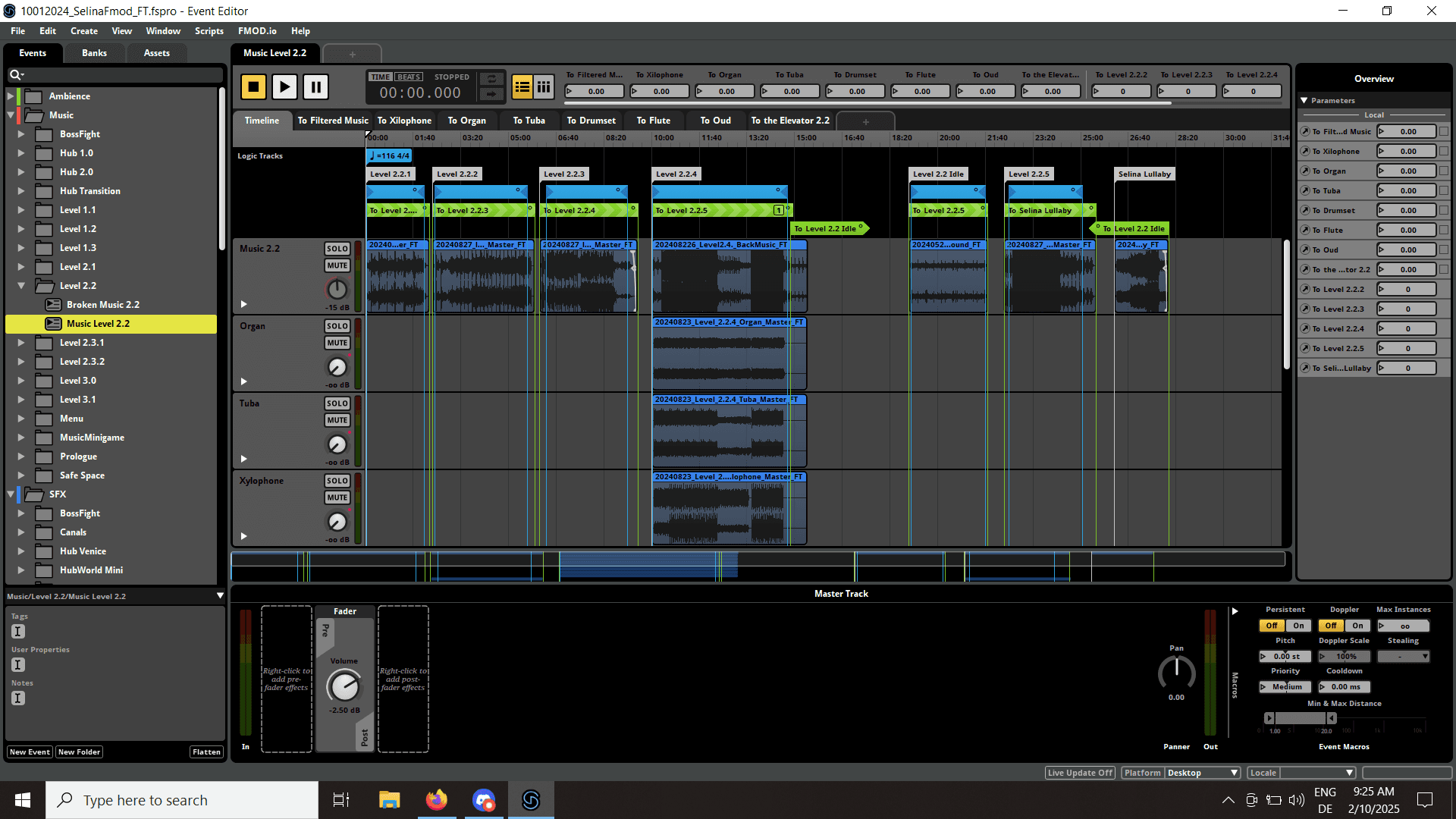
Task: Collapse the Parameters section in Overview
Action: click(1304, 100)
